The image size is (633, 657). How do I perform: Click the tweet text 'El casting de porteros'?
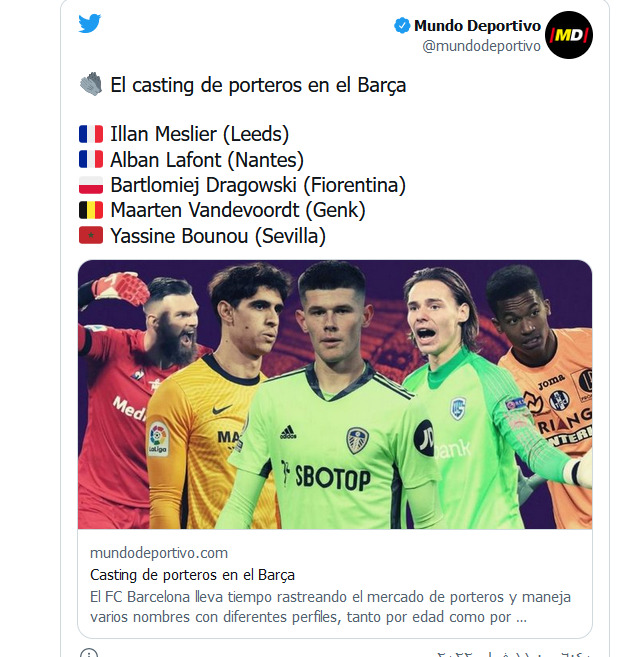(258, 86)
